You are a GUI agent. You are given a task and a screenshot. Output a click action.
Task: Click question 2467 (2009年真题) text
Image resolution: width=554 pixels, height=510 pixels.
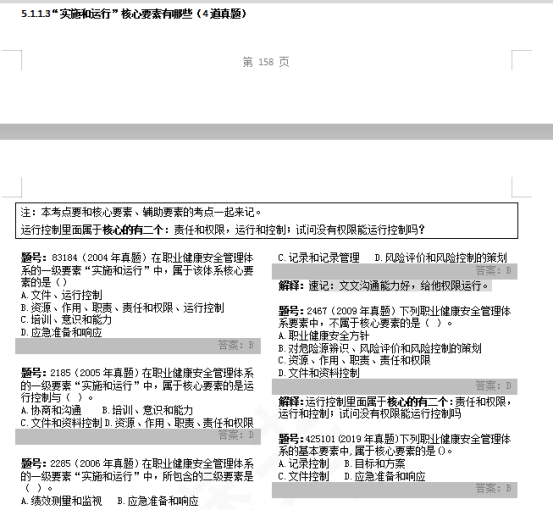coord(394,317)
